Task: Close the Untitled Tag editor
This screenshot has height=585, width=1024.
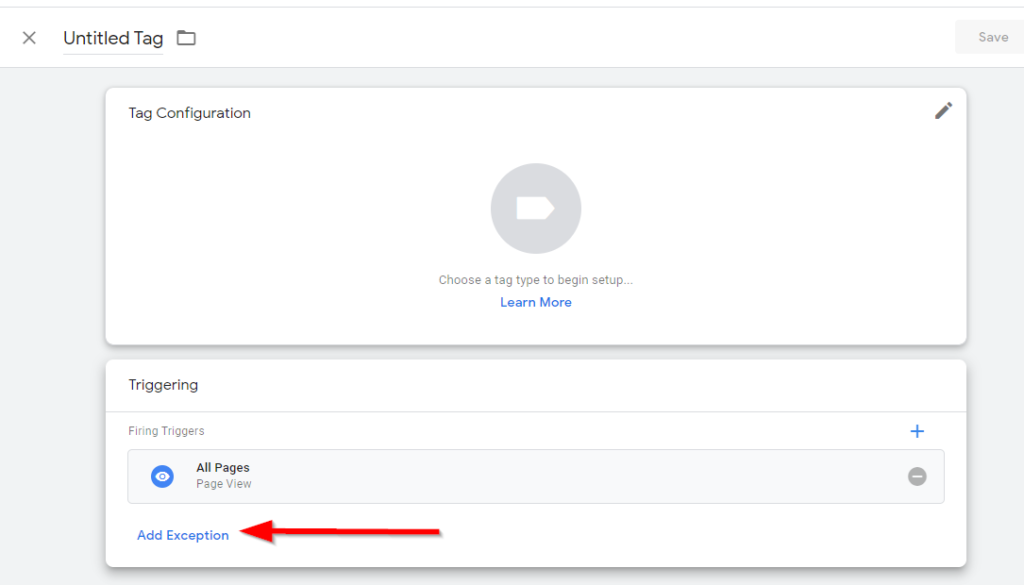Action: click(x=29, y=38)
